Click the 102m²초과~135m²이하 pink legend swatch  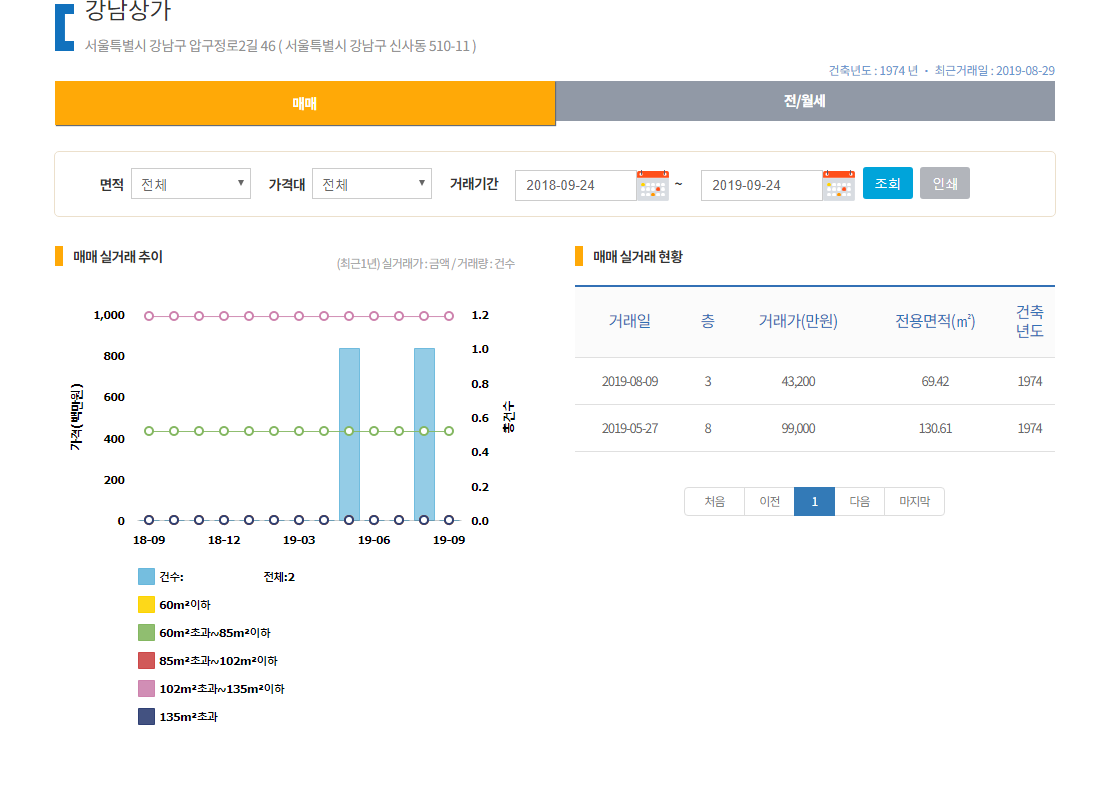coord(146,688)
